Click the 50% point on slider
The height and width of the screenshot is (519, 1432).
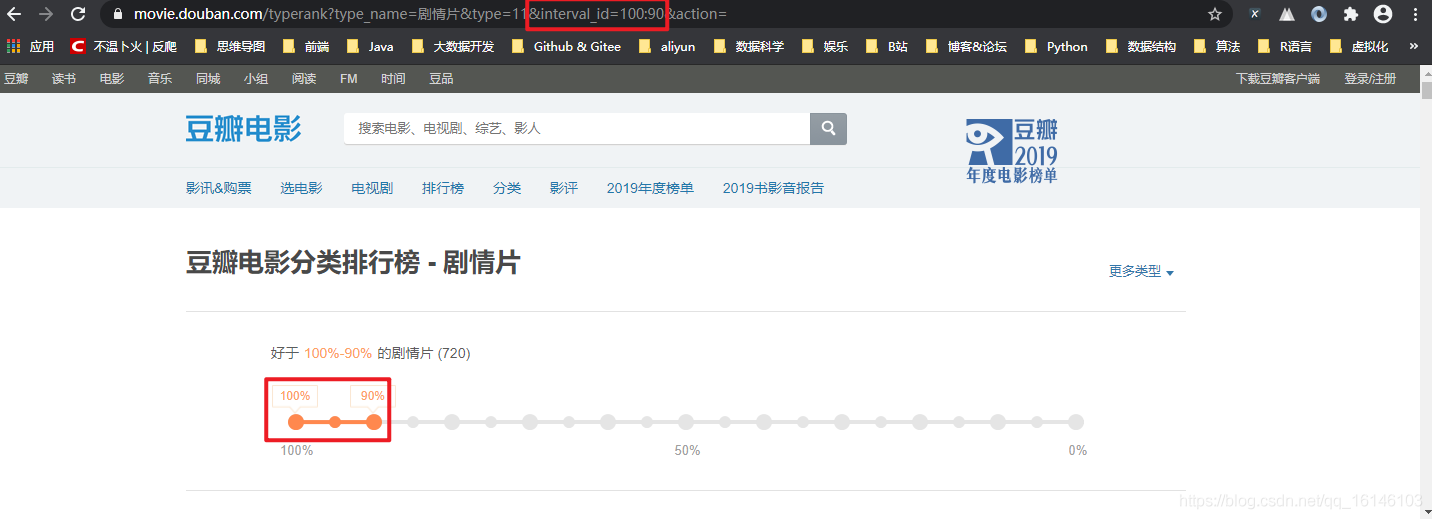[686, 422]
